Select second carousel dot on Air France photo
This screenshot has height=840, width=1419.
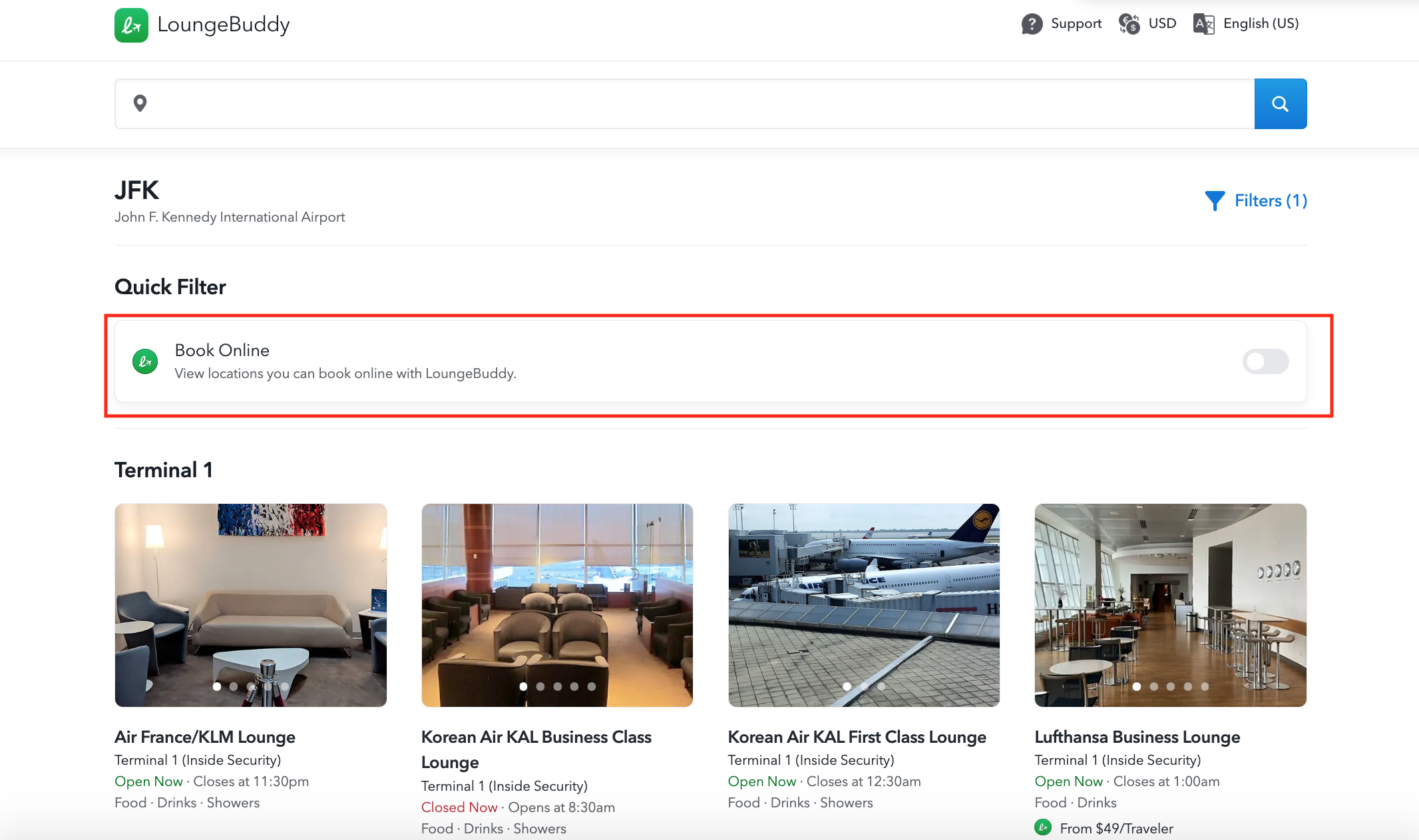click(234, 686)
